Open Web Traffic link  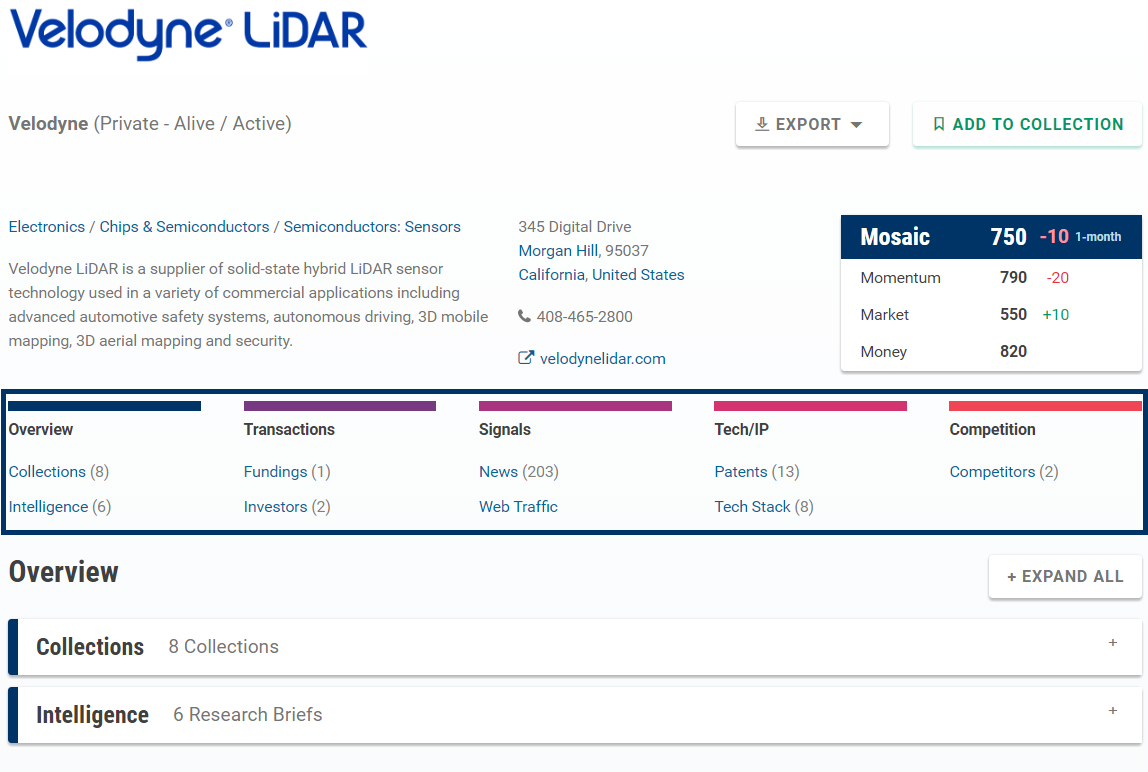518,507
